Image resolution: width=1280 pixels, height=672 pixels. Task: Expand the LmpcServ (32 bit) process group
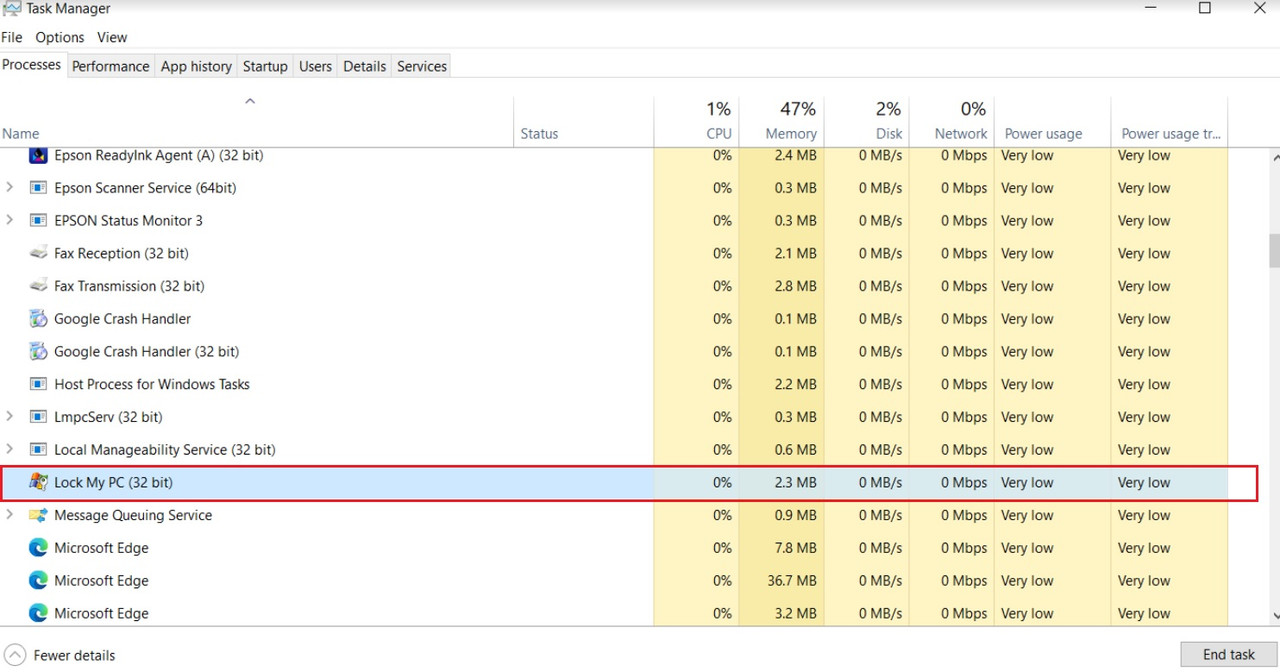click(x=10, y=417)
